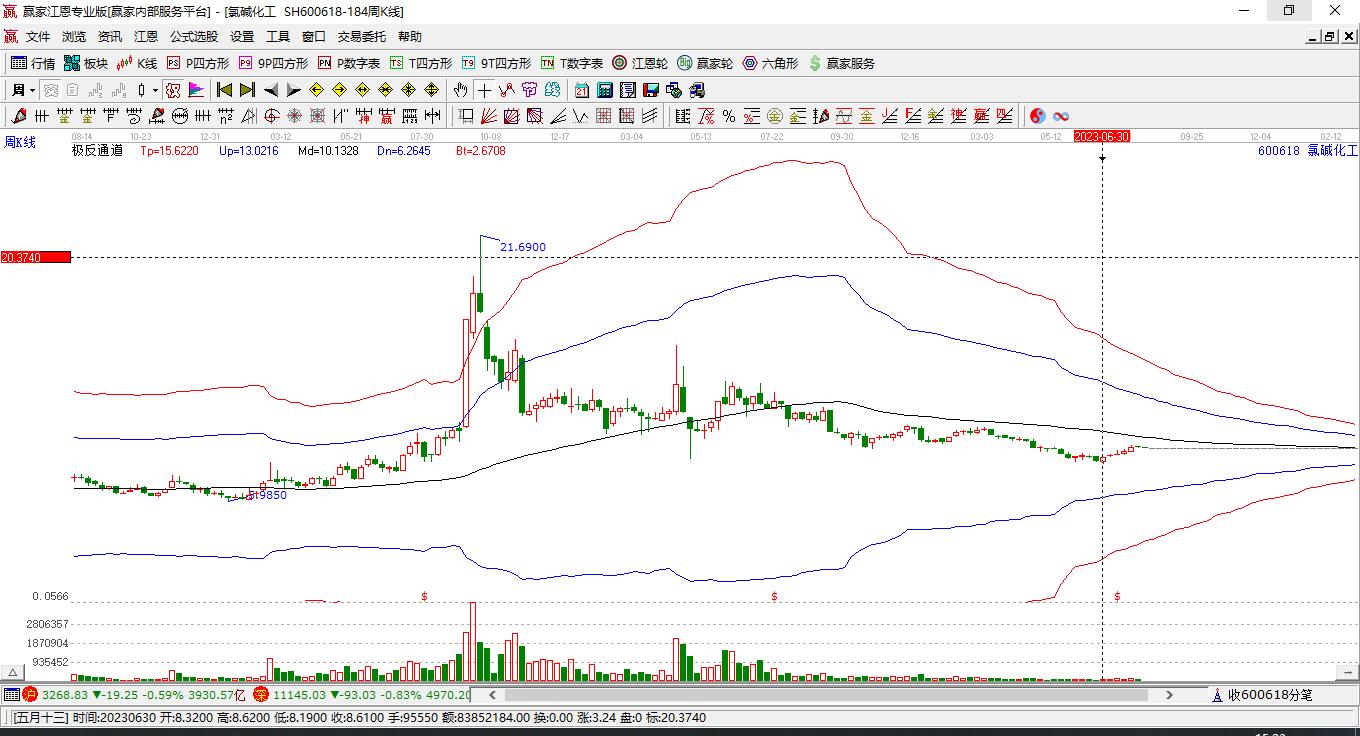Open the calendar icon showing 21
Image resolution: width=1360 pixels, height=736 pixels.
(581, 90)
